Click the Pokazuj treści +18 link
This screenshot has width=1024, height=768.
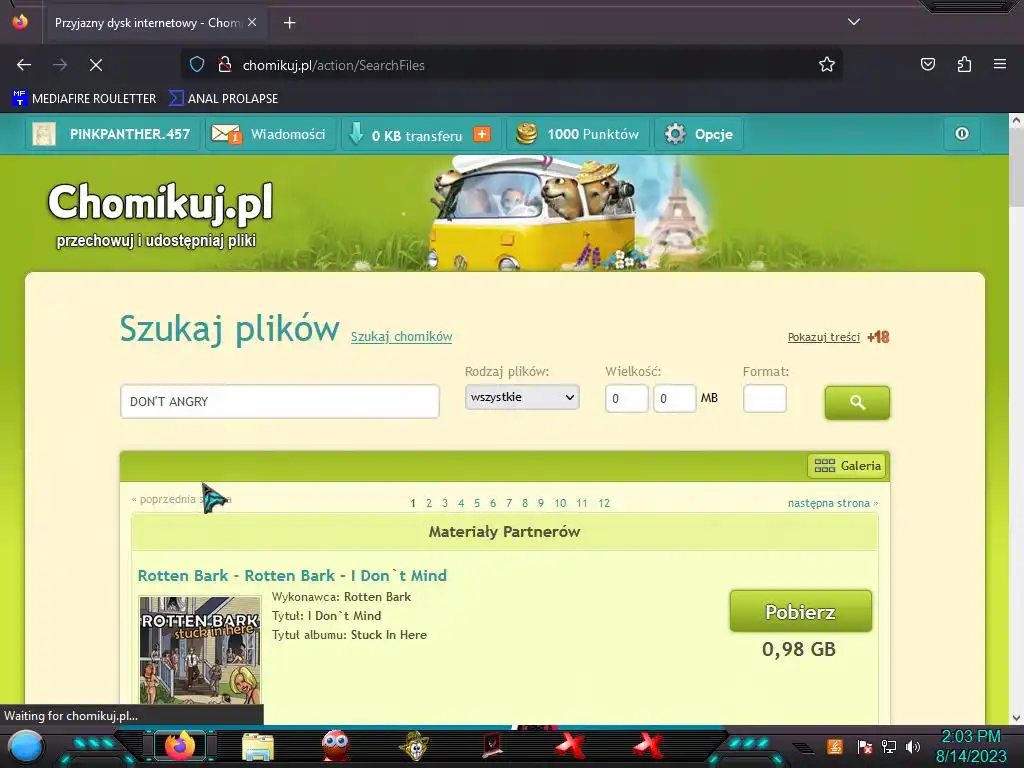[x=839, y=337]
